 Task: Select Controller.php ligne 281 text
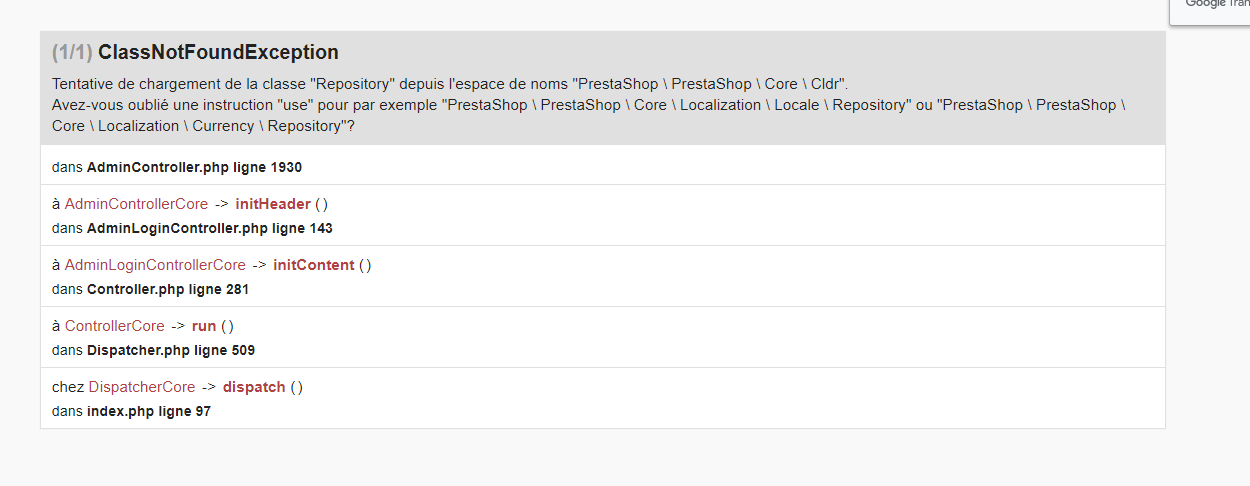tap(168, 289)
